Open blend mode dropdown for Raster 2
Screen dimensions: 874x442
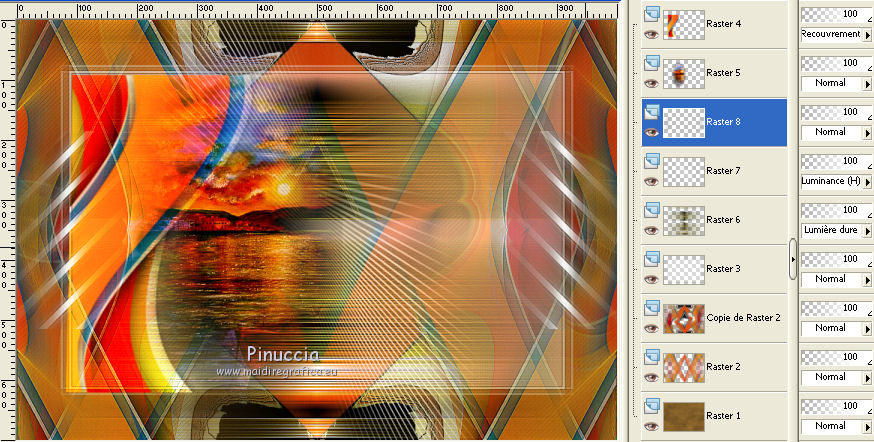[867, 378]
